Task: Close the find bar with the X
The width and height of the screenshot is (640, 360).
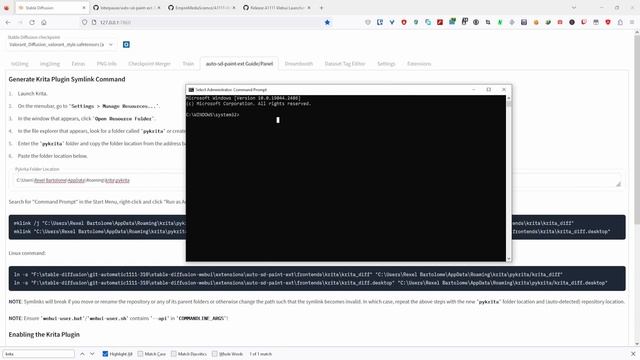Action: (x=633, y=354)
